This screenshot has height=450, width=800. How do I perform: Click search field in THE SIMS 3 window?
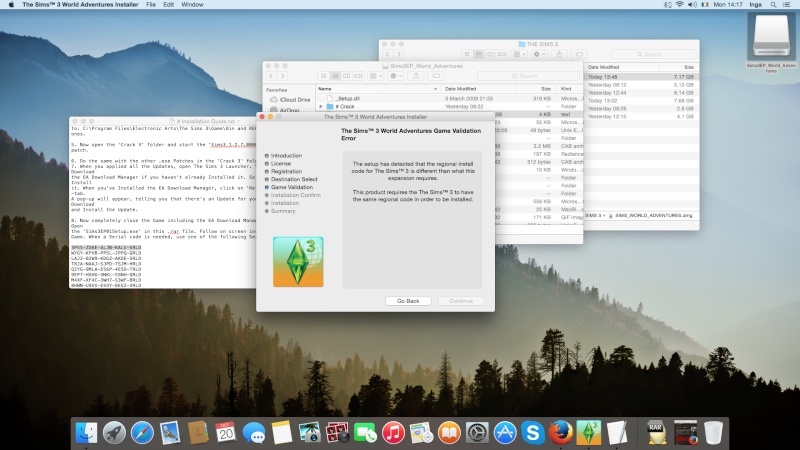(x=653, y=54)
